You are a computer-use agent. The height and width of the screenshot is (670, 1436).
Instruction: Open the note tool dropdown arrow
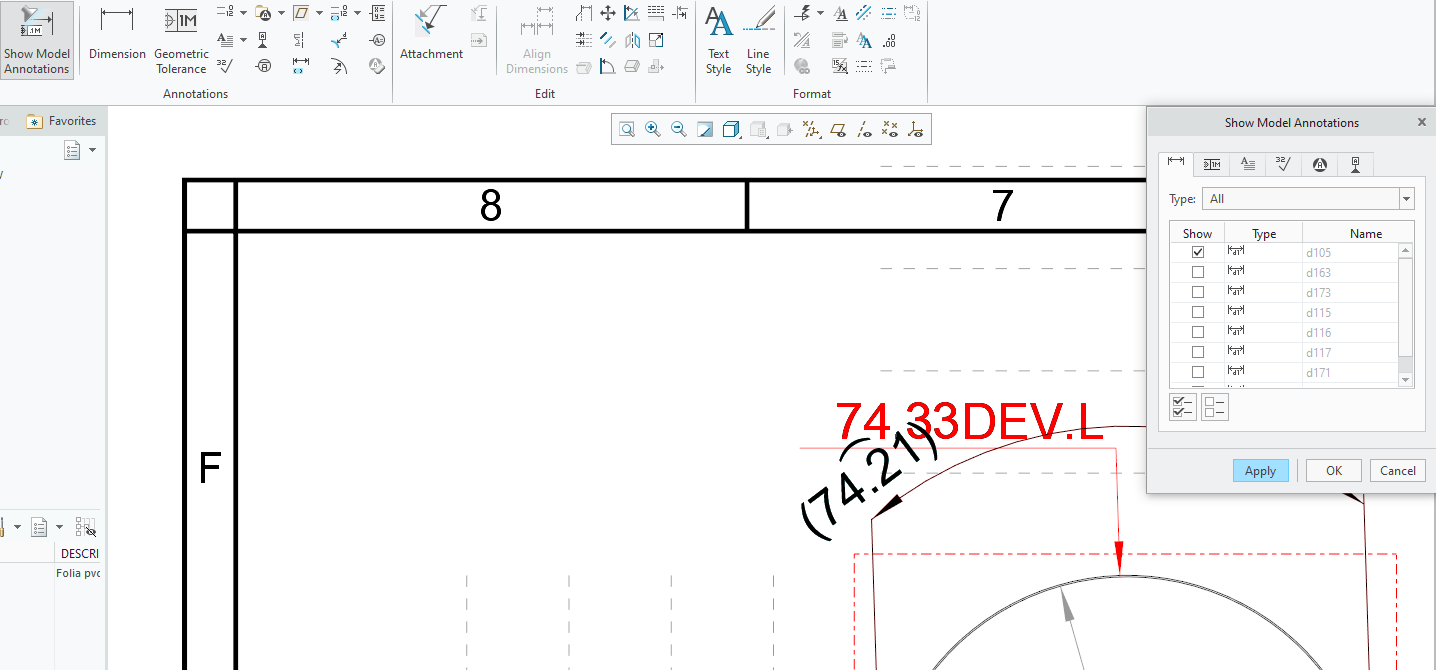[x=244, y=40]
